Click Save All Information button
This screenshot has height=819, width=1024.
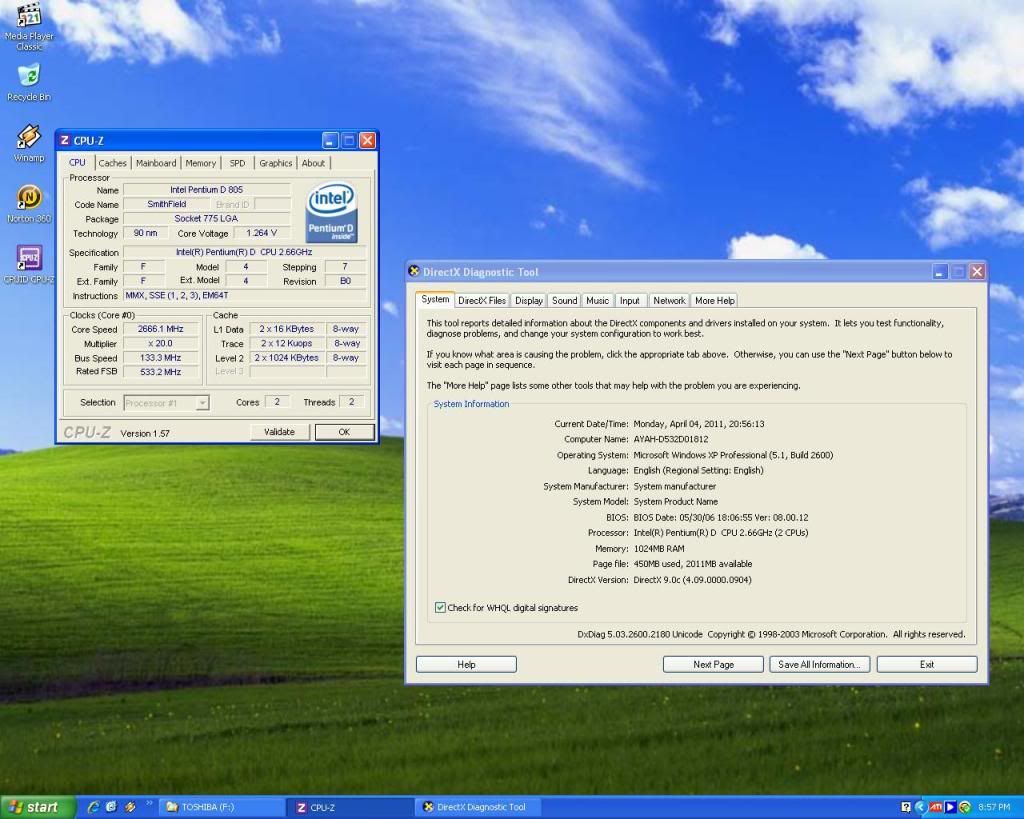(x=820, y=664)
